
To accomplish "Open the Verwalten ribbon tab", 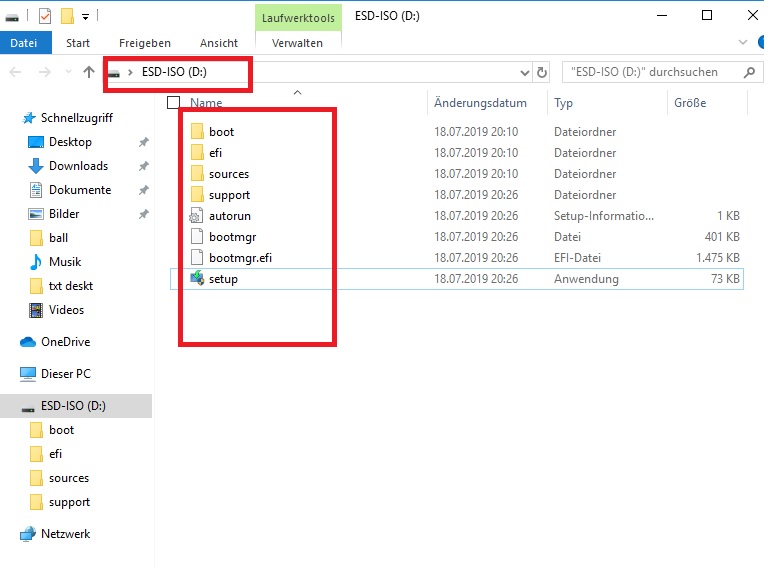I will pyautogui.click(x=297, y=43).
